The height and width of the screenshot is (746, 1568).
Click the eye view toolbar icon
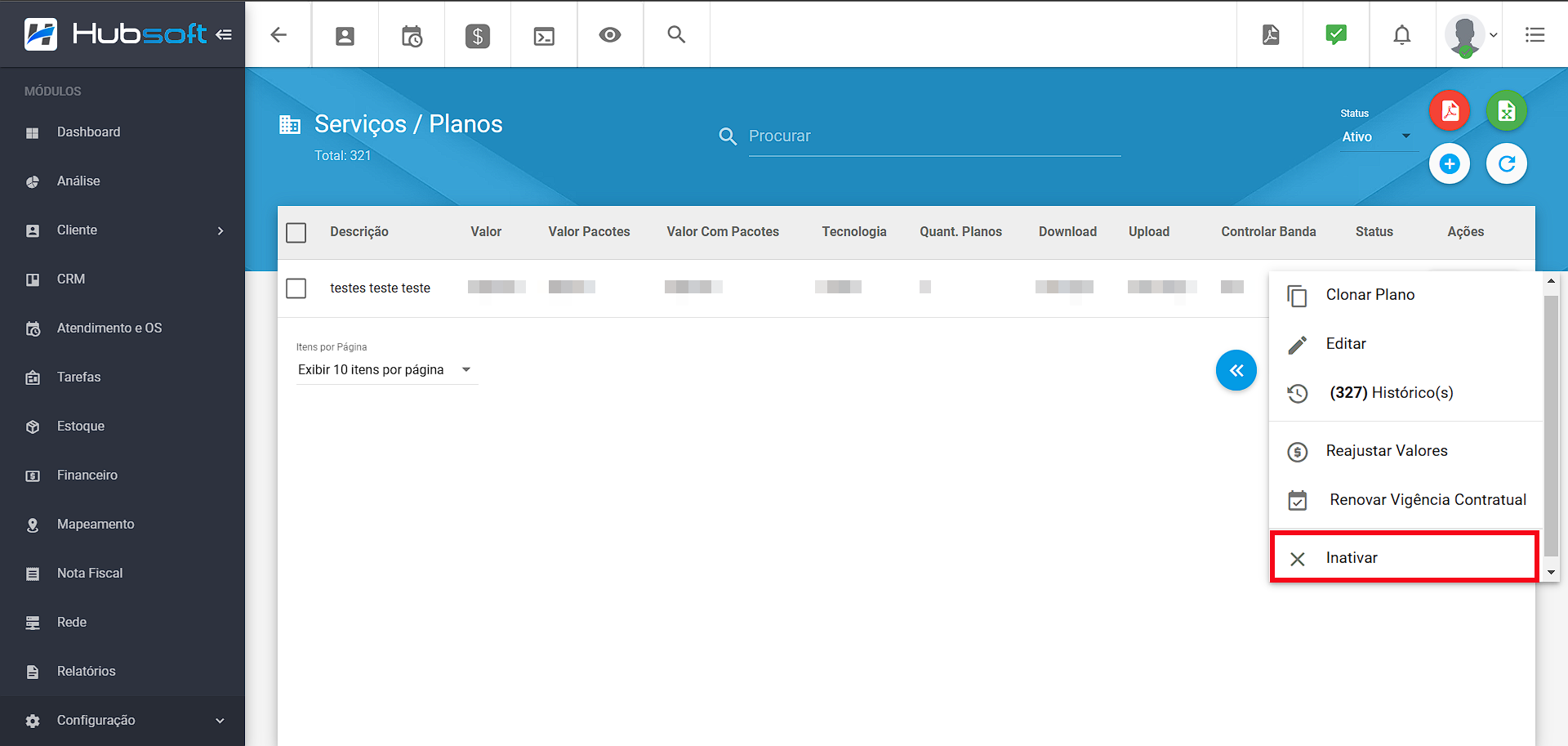[x=610, y=35]
